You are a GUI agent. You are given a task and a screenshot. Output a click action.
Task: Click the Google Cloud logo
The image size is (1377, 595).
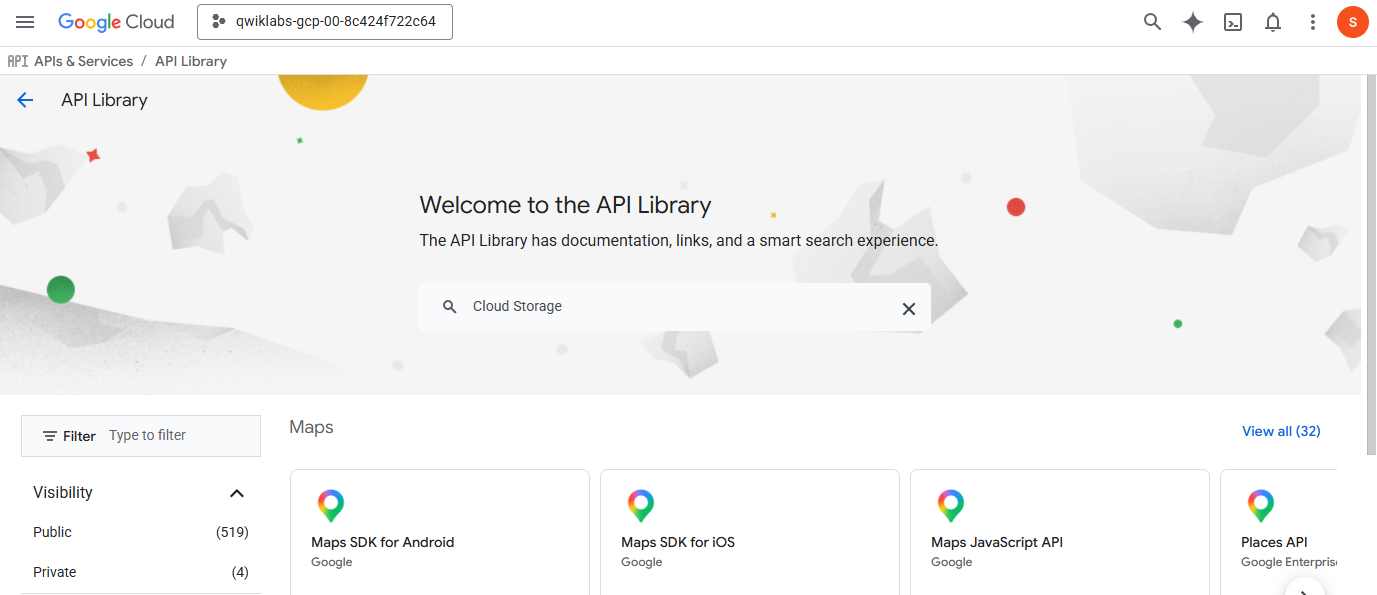tap(116, 22)
